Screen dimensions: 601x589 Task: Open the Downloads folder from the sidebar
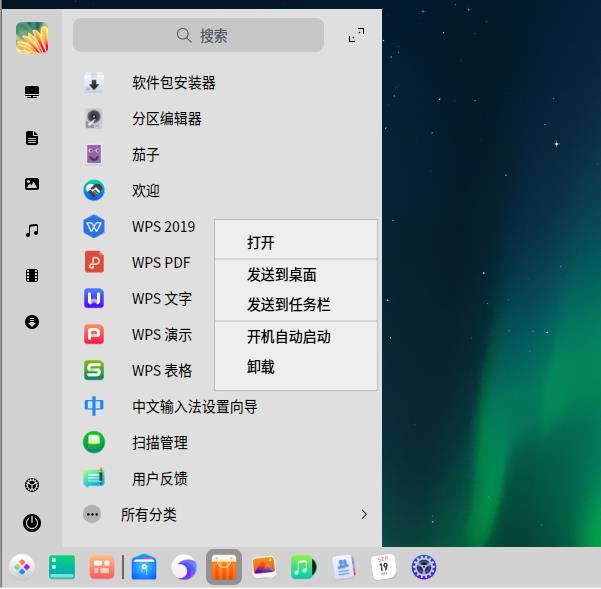(32, 322)
